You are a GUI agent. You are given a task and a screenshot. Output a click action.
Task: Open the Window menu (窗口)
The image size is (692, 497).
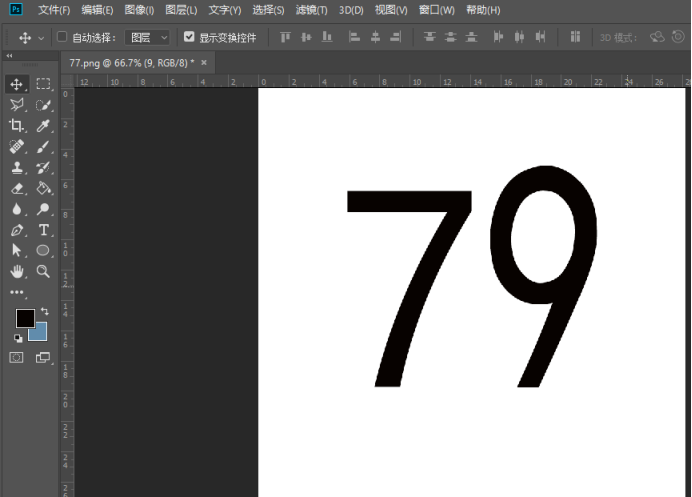(x=436, y=10)
